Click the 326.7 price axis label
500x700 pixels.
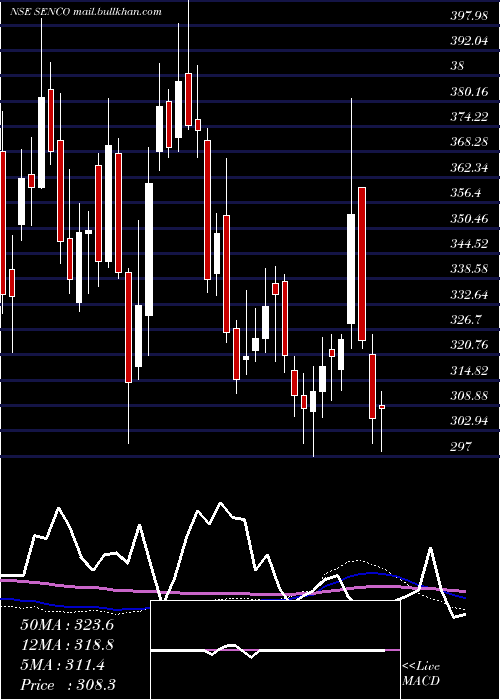click(466, 320)
